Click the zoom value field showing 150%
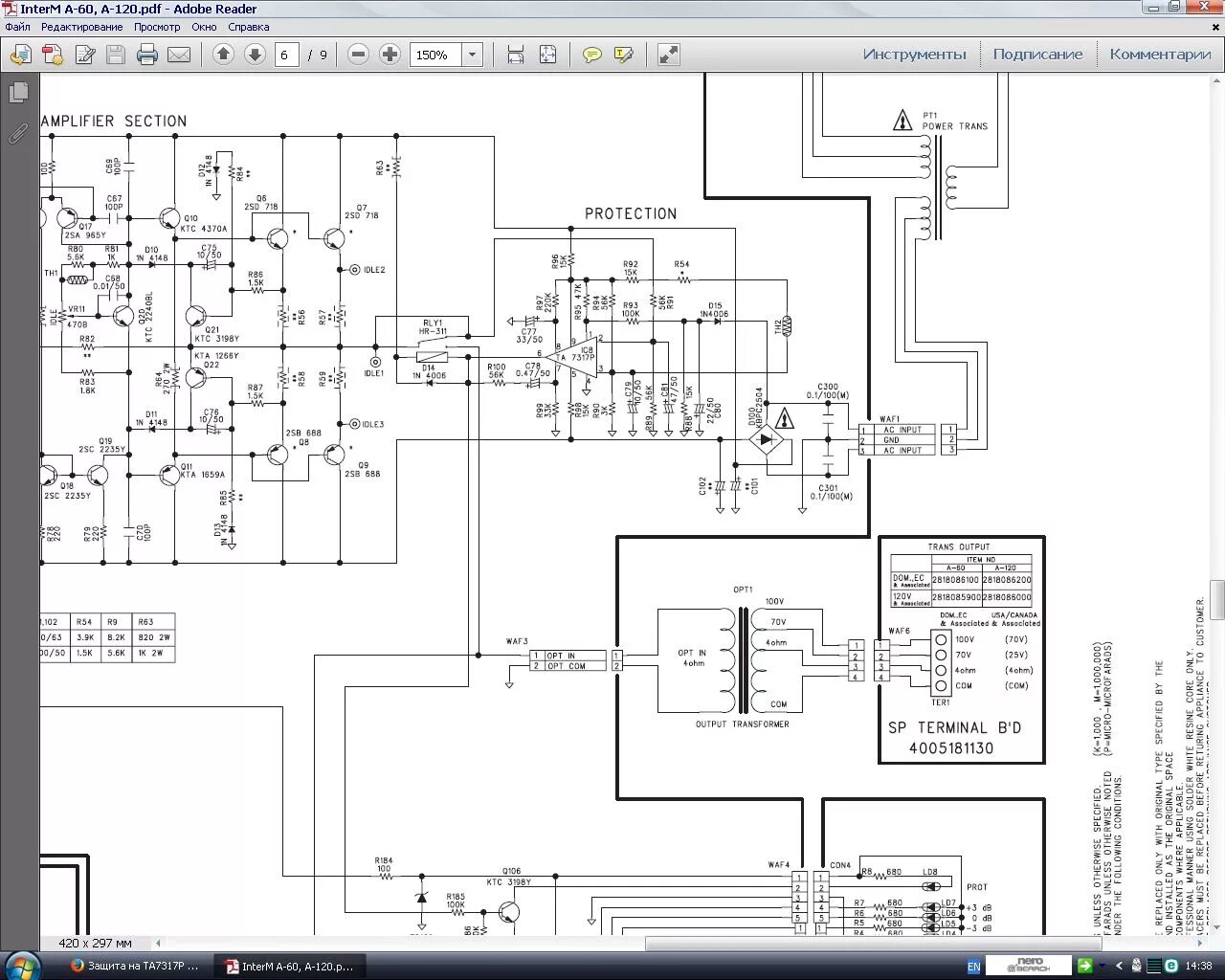This screenshot has width=1225, height=980. (436, 55)
